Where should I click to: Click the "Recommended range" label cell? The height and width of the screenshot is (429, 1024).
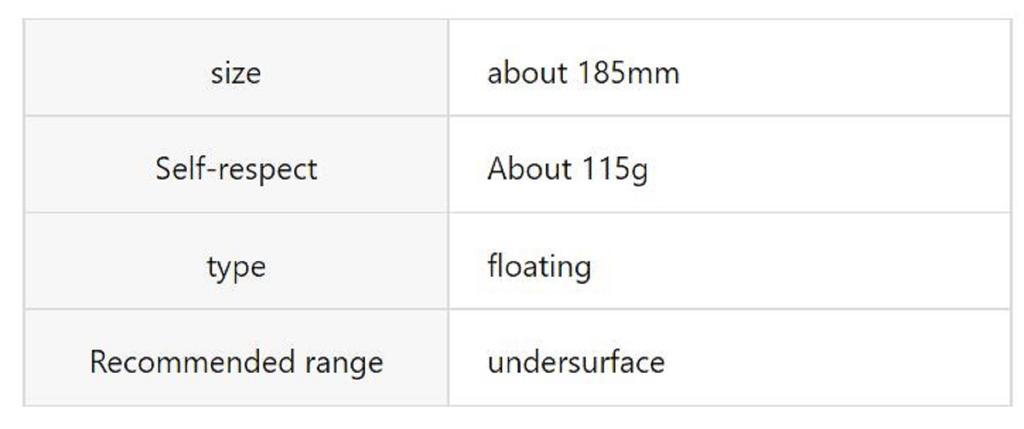click(236, 362)
